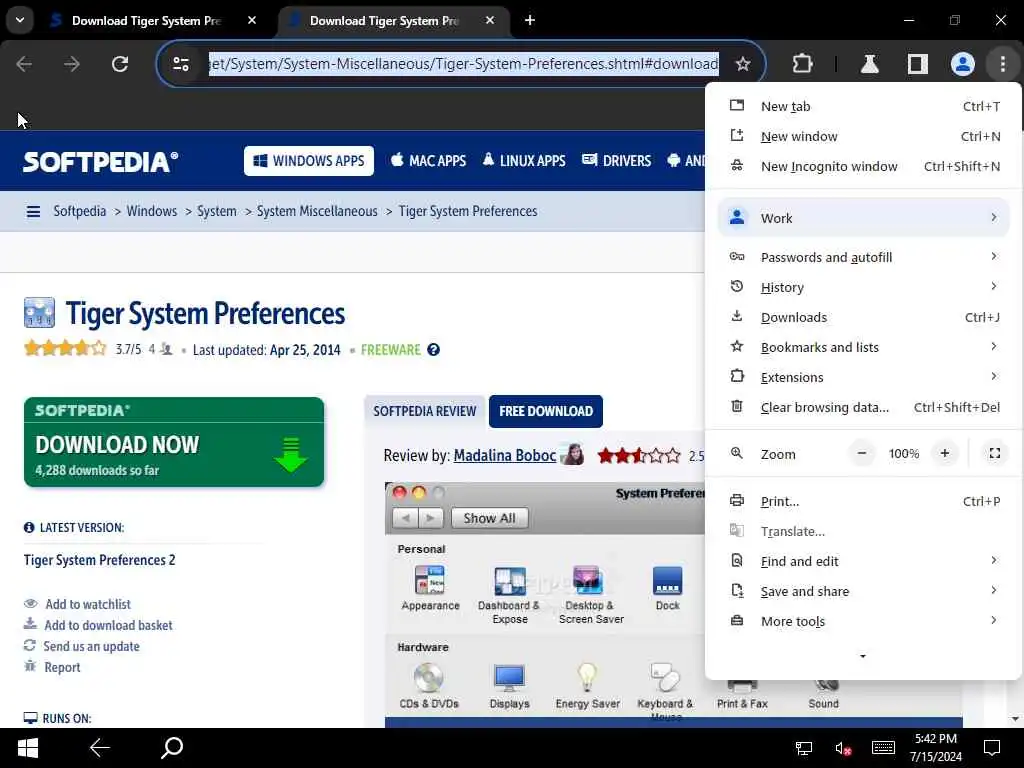
Task: Expand the History submenu
Action: [x=863, y=287]
